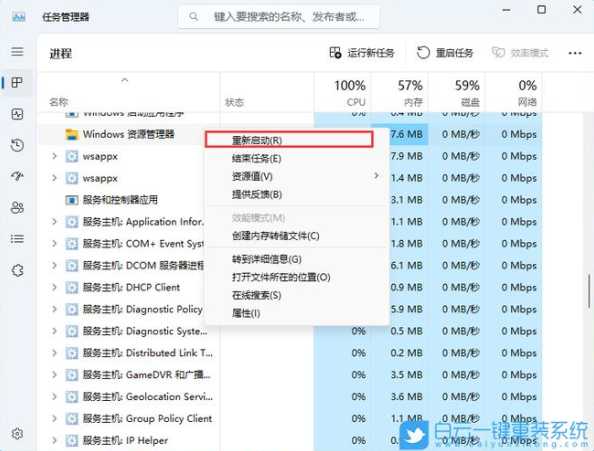The width and height of the screenshot is (594, 451).
Task: Expand 服务主机: Diagnostic Syste... row
Action: 54,331
